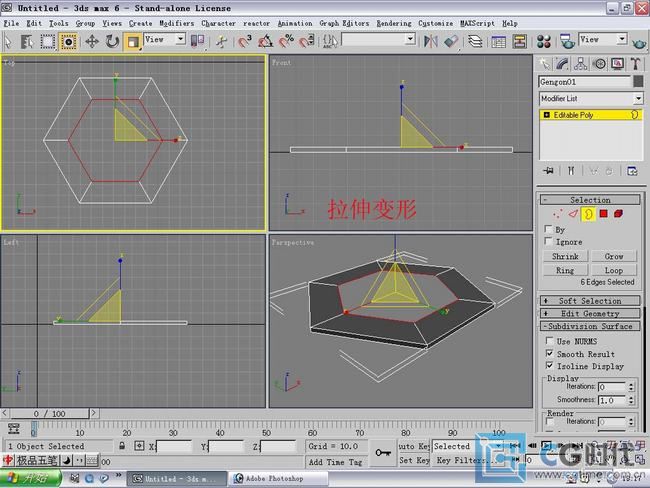Viewport: 650px width, 488px height.
Task: Toggle Absolute/Offset transform type-in mode
Action: (x=139, y=446)
